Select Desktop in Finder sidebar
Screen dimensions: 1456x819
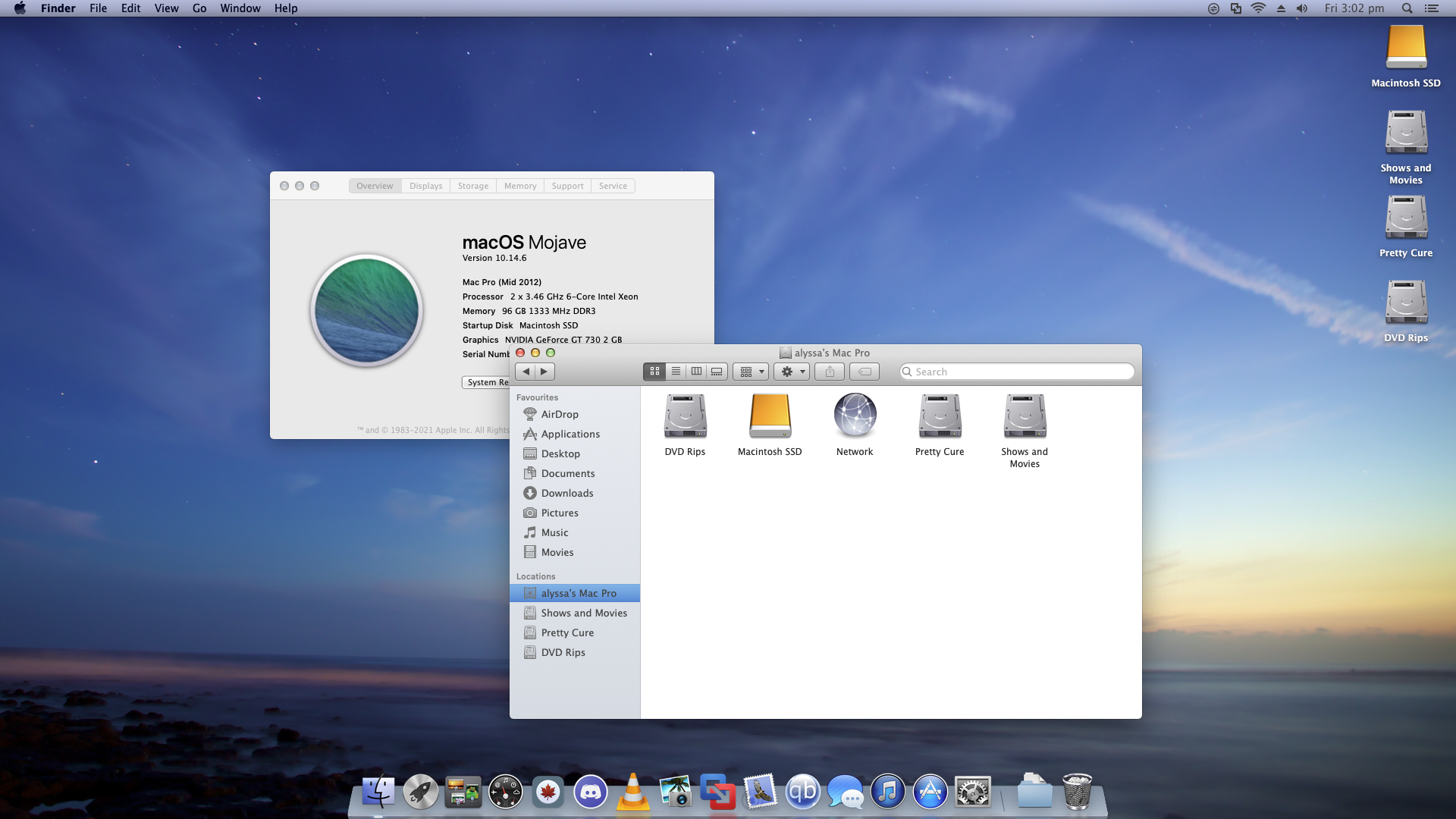click(575, 453)
